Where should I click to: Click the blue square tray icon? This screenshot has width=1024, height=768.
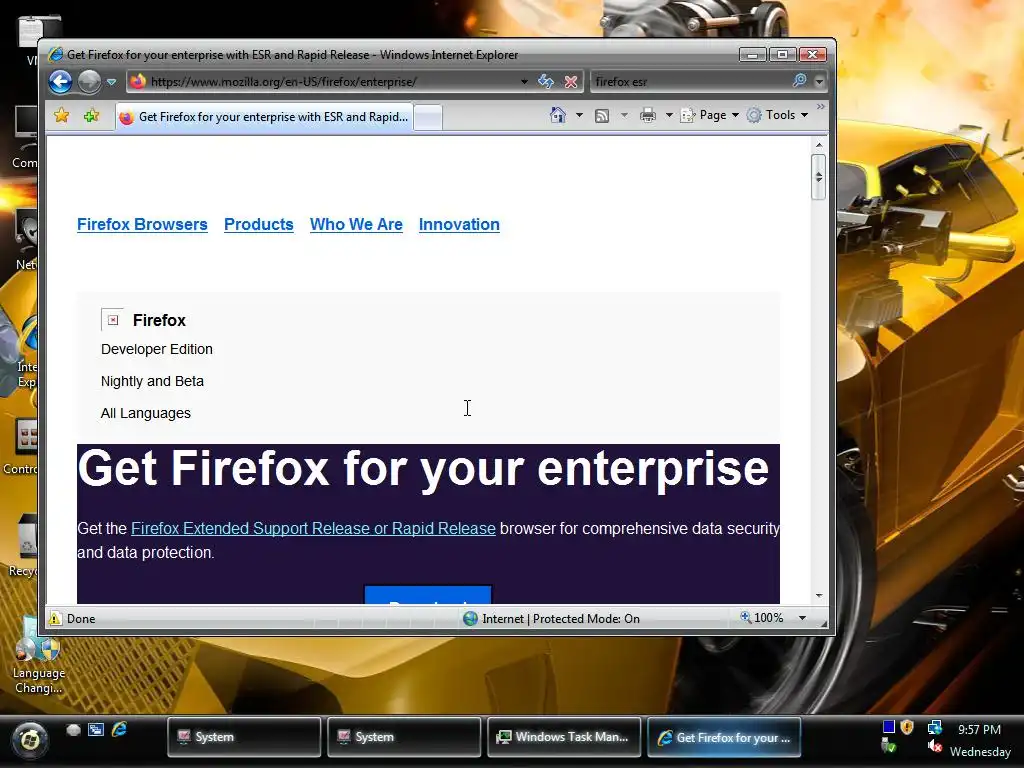tap(889, 727)
